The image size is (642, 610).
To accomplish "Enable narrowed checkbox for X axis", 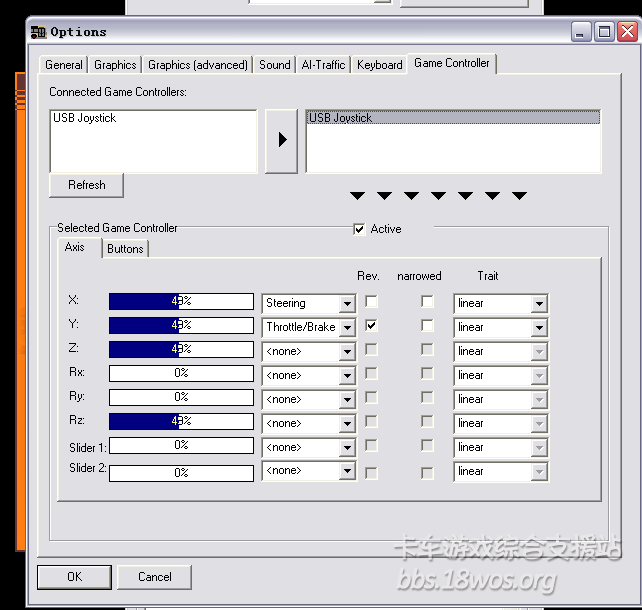I will point(427,302).
